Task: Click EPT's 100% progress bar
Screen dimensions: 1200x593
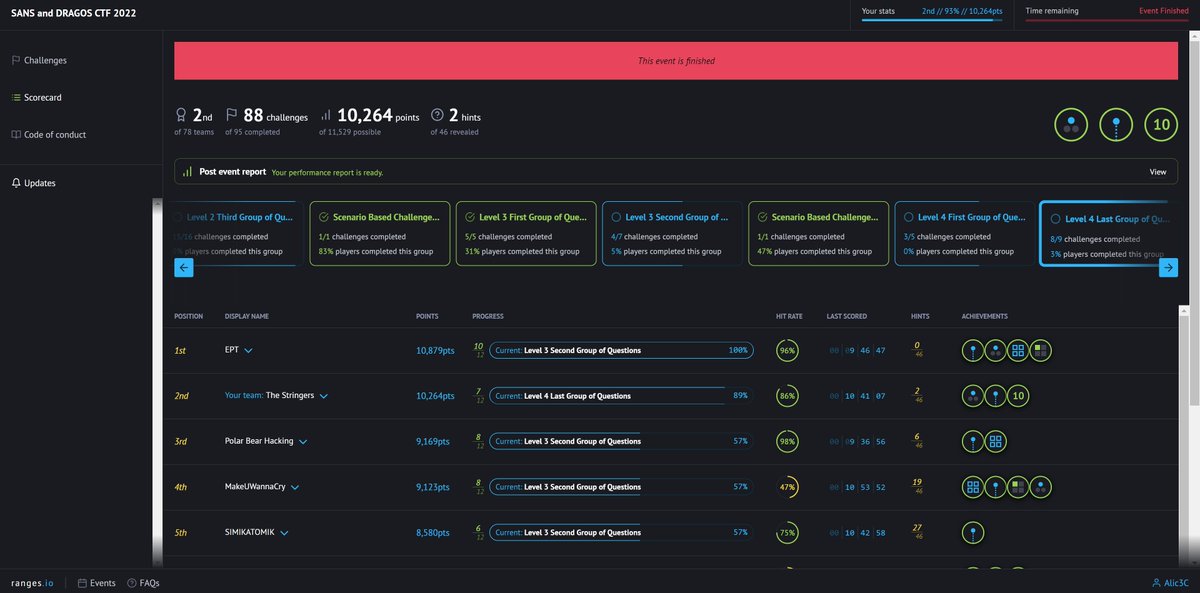Action: click(621, 351)
